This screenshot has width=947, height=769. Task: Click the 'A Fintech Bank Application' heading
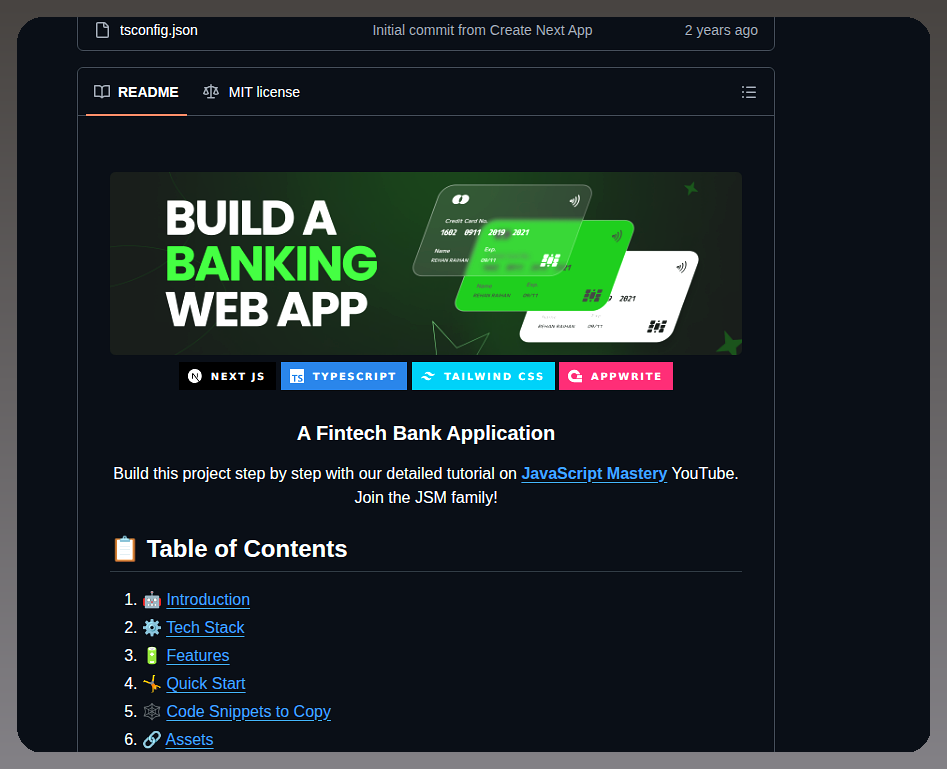tap(426, 433)
